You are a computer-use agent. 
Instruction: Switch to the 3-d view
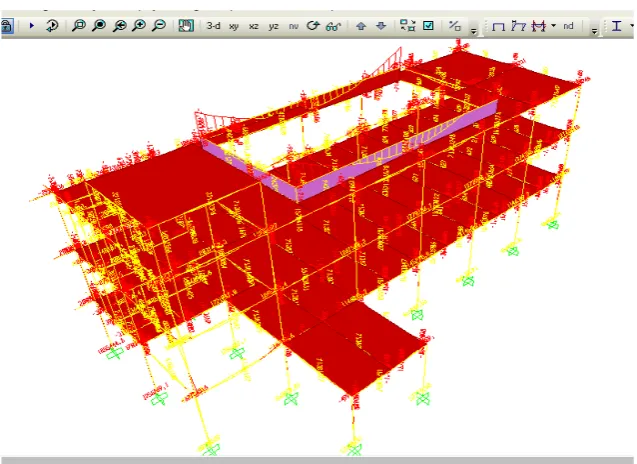coord(213,26)
